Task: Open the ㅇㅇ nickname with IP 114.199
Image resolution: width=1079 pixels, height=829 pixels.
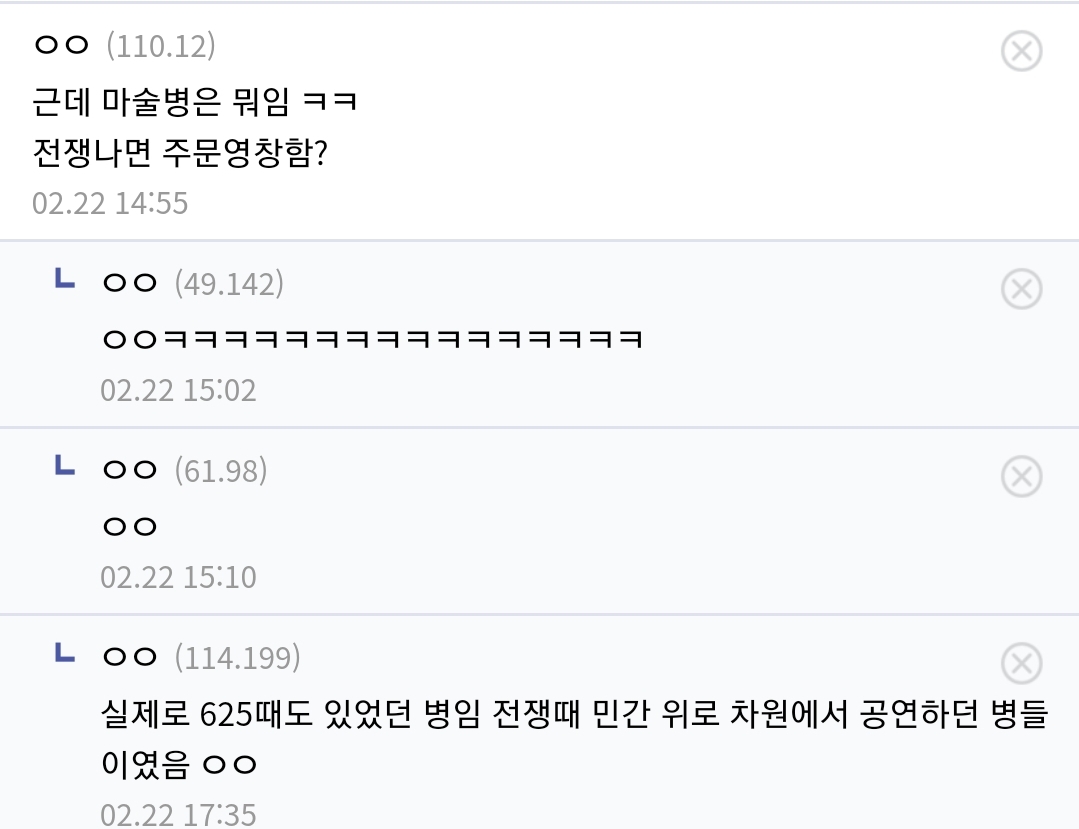Action: [130, 658]
